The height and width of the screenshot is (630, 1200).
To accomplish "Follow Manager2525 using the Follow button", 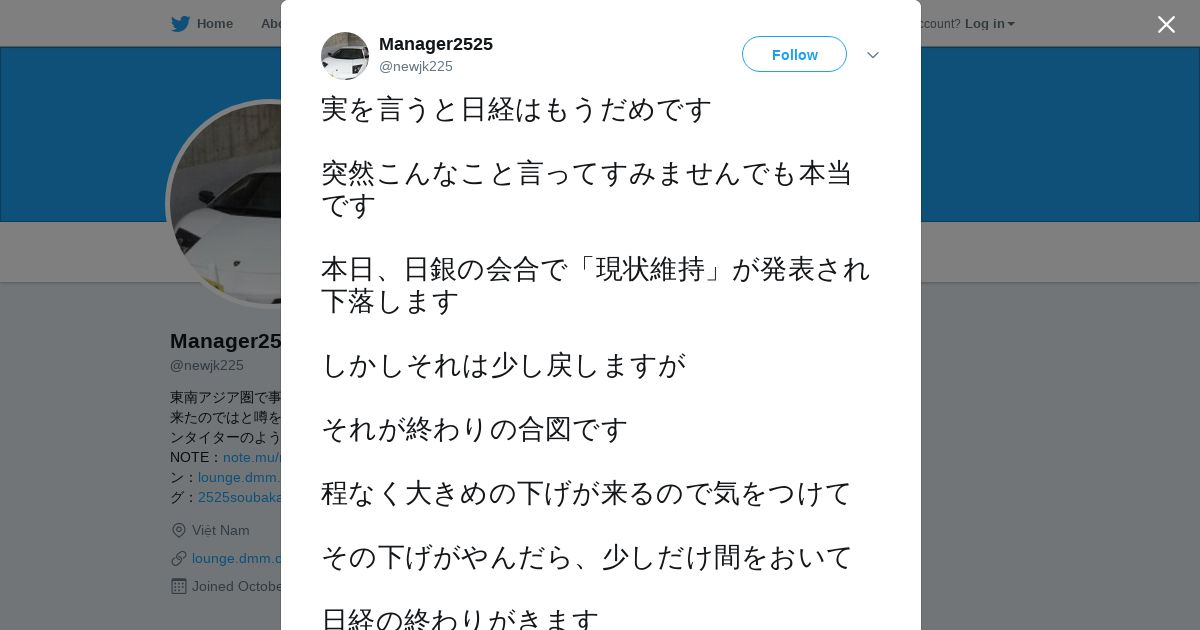I will point(794,54).
